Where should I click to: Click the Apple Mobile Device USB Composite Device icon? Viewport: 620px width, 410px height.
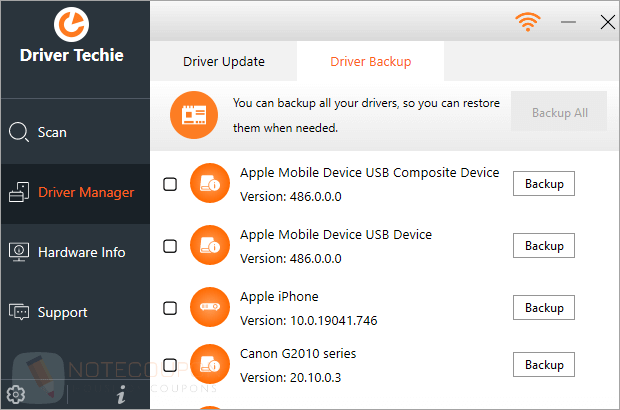point(210,183)
